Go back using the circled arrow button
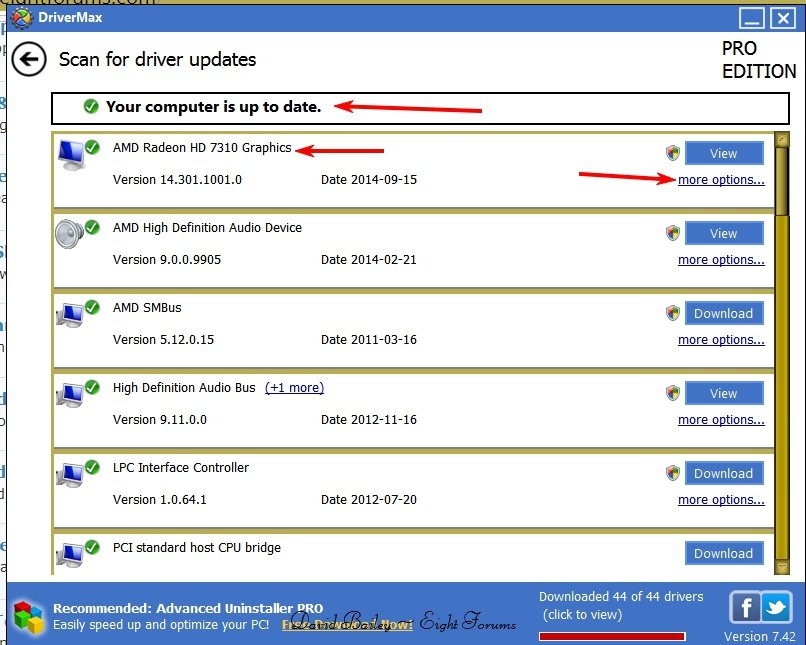 tap(29, 60)
